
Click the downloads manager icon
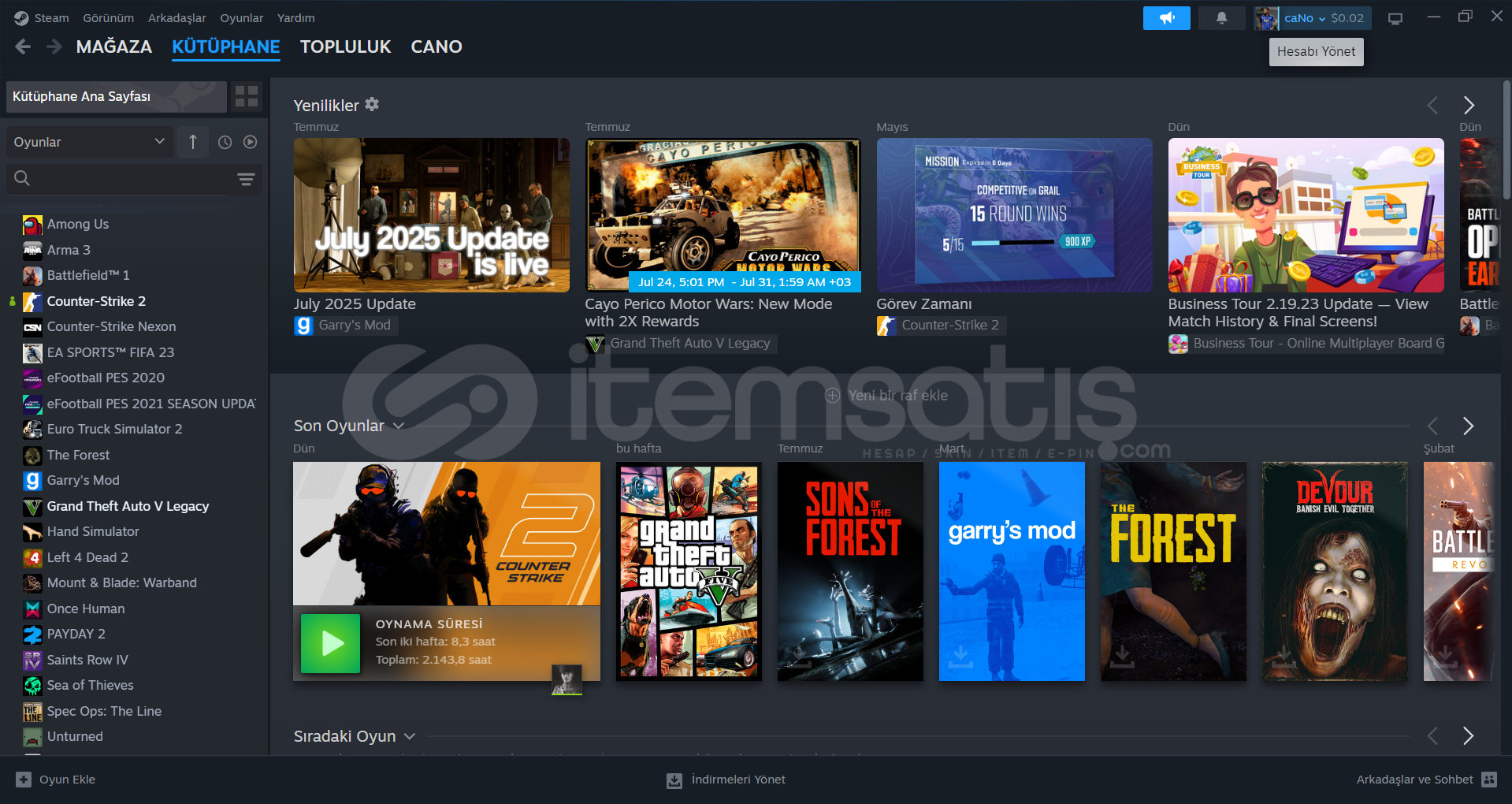coord(674,780)
